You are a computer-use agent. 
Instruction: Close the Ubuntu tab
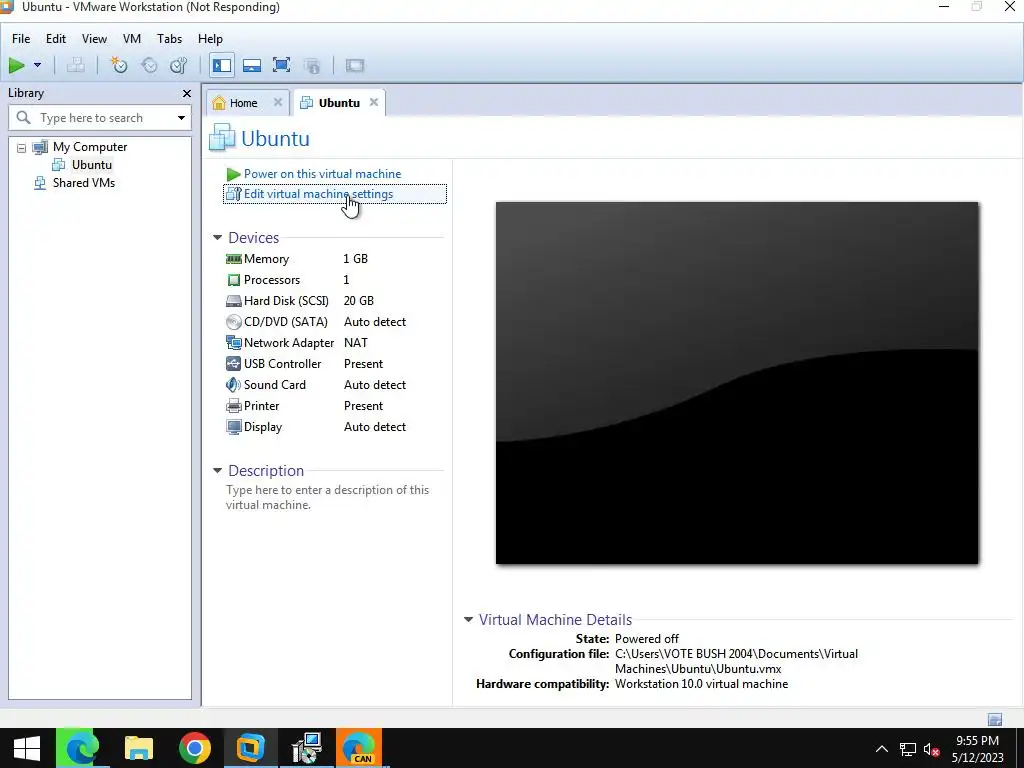[374, 103]
